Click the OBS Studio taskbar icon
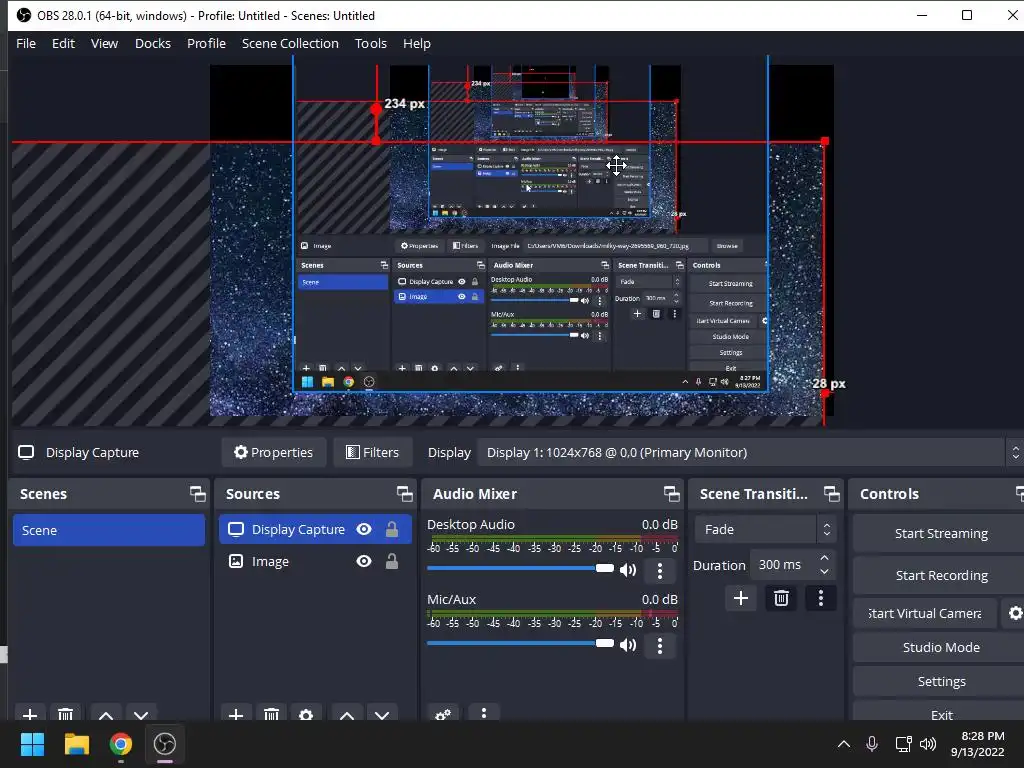The width and height of the screenshot is (1024, 768). (x=165, y=744)
